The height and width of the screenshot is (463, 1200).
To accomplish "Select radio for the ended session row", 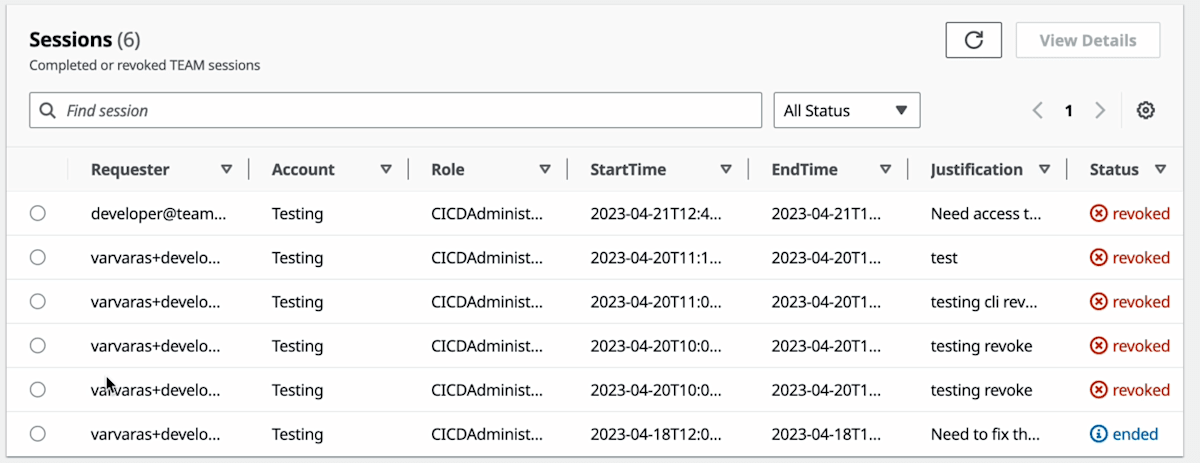I will [x=37, y=433].
